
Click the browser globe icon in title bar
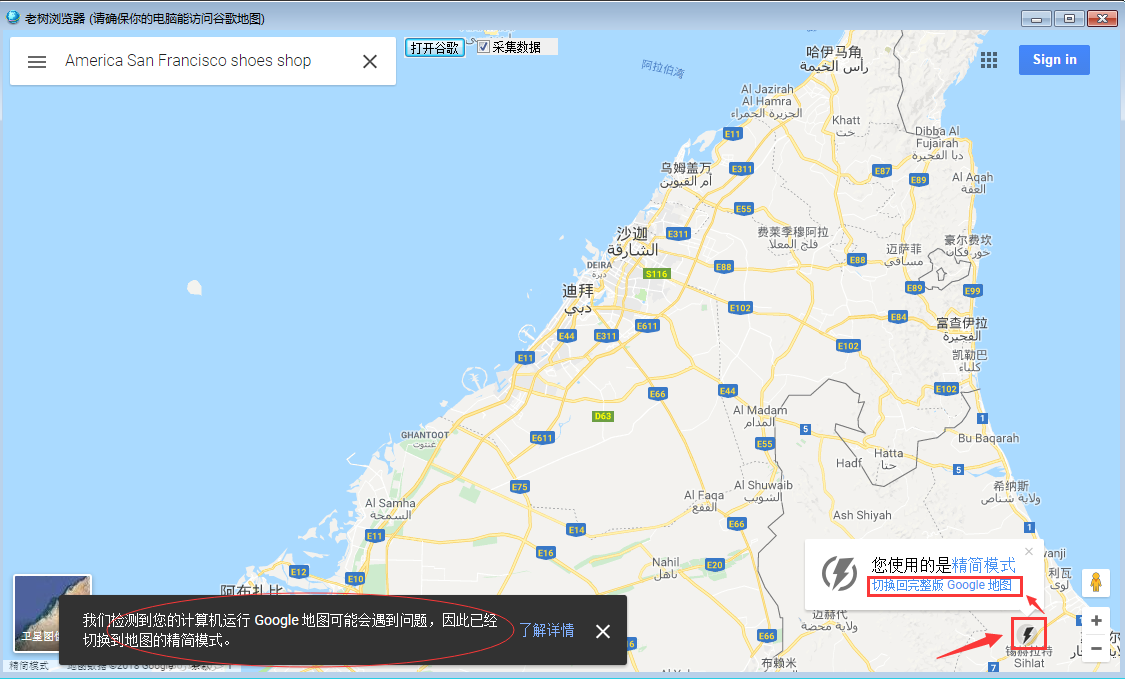click(12, 17)
